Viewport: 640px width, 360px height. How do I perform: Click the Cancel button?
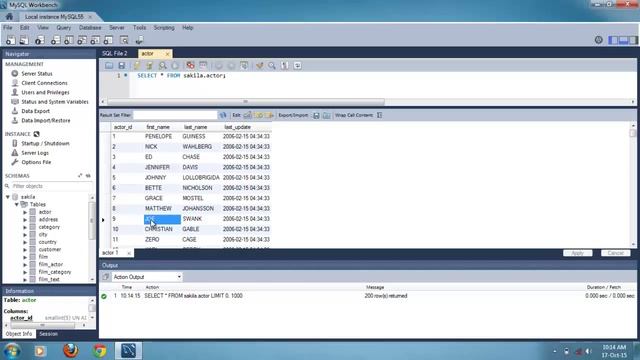click(x=616, y=253)
